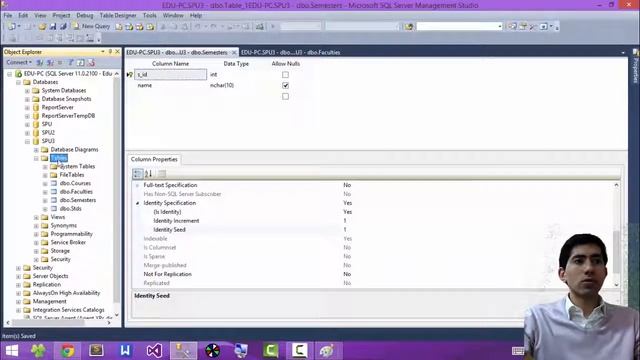The width and height of the screenshot is (640, 360).
Task: Click the New Query button
Action: pyautogui.click(x=91, y=26)
